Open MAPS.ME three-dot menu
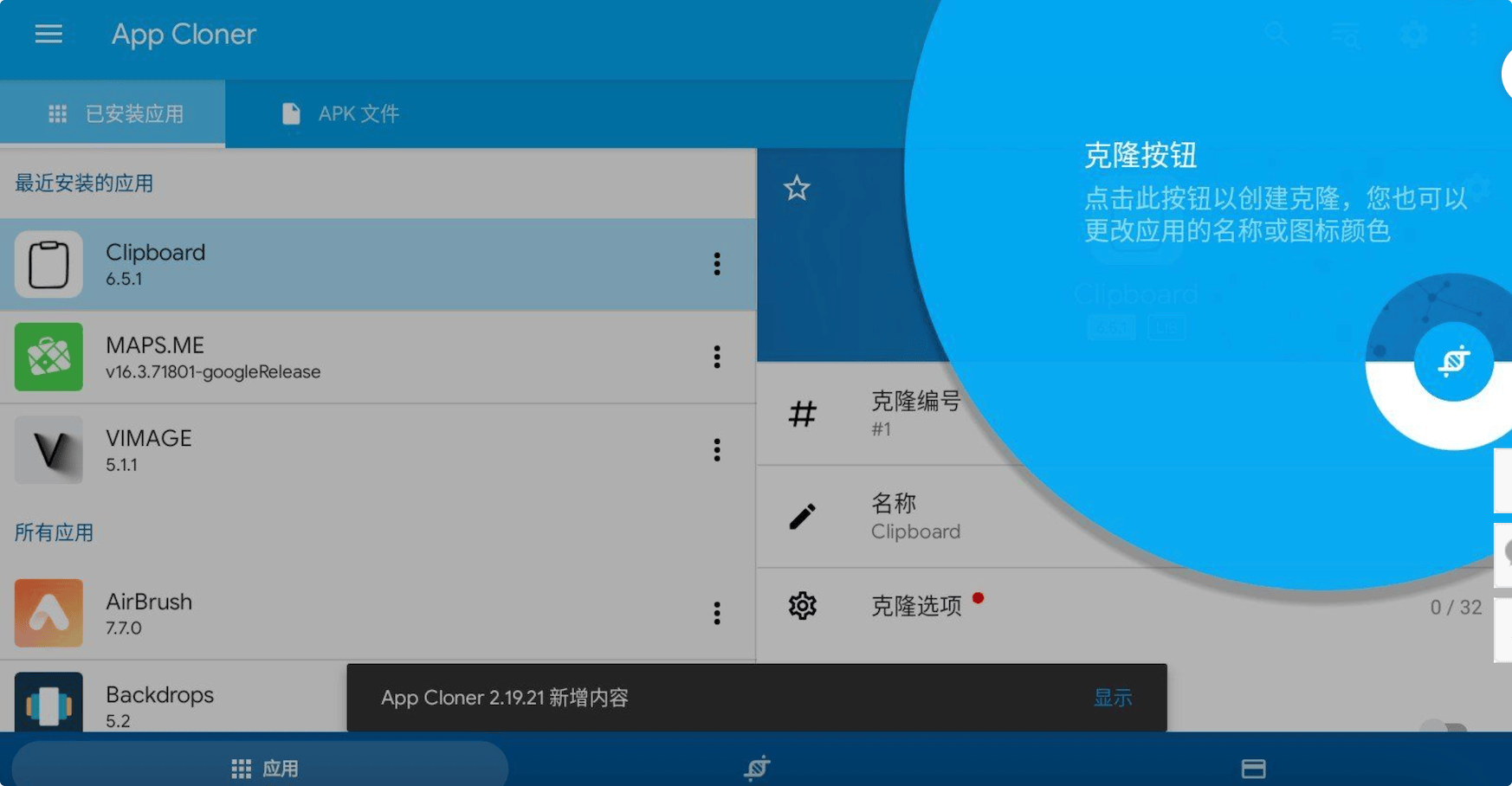This screenshot has width=1512, height=786. [x=716, y=357]
